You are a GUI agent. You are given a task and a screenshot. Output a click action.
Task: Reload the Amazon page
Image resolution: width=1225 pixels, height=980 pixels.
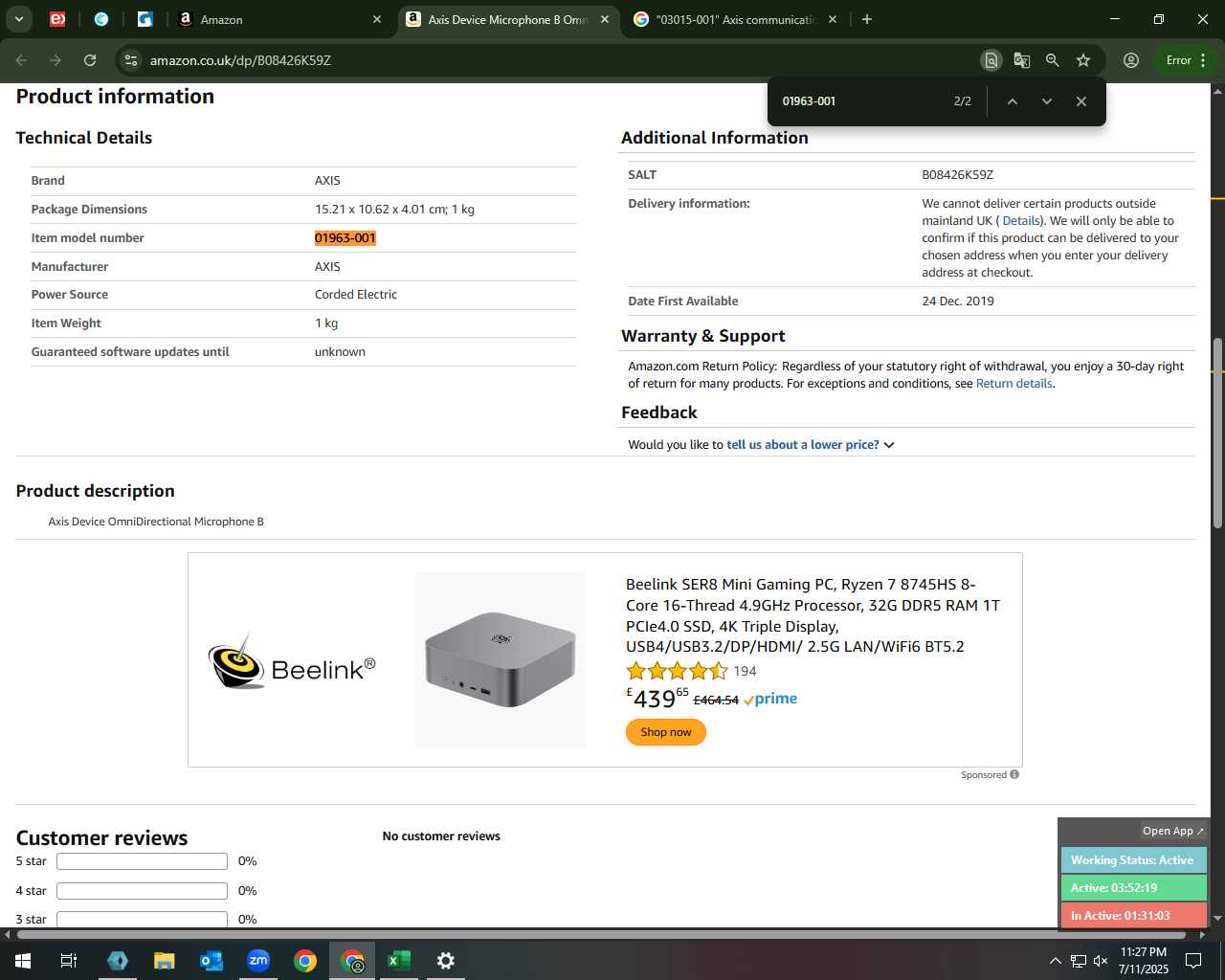pos(90,60)
